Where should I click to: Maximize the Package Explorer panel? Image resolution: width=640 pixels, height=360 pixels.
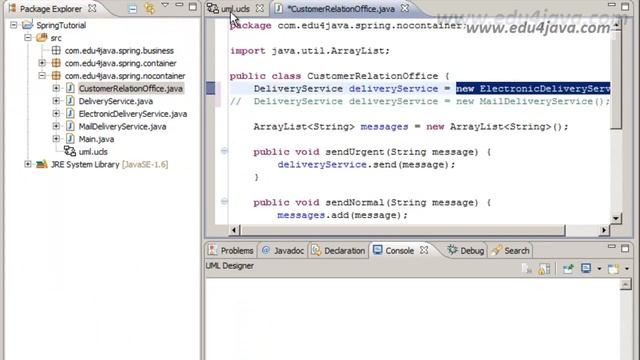192,7
